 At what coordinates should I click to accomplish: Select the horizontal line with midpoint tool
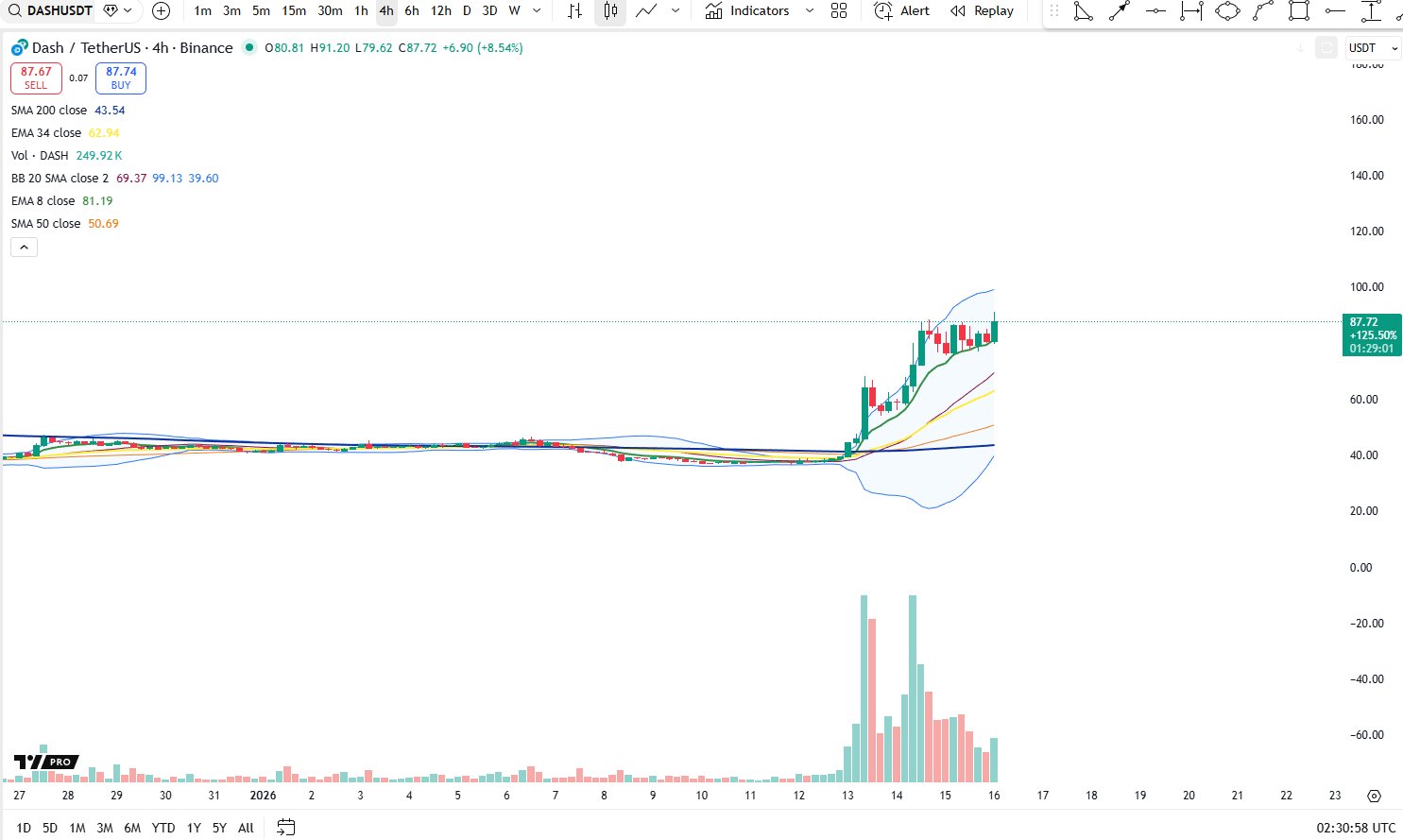tap(1155, 11)
